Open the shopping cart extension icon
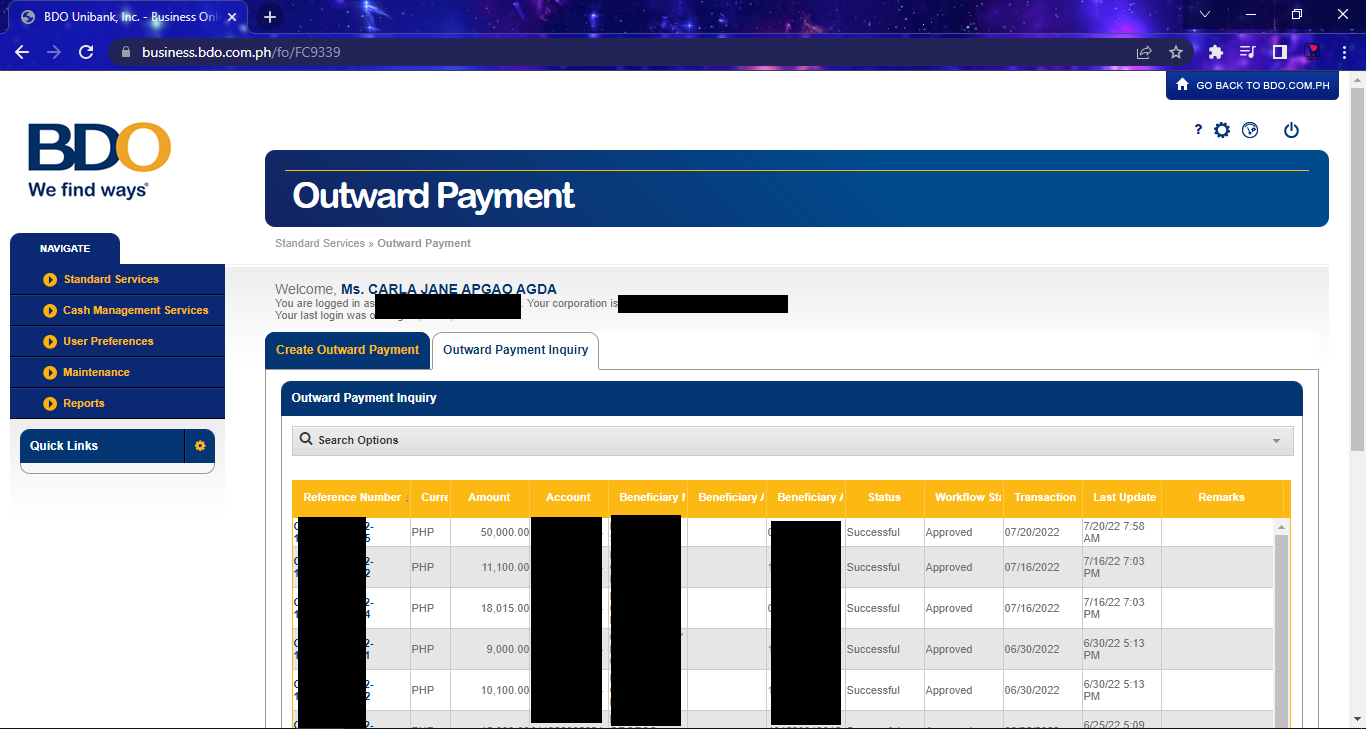The height and width of the screenshot is (729, 1366). [x=1312, y=52]
